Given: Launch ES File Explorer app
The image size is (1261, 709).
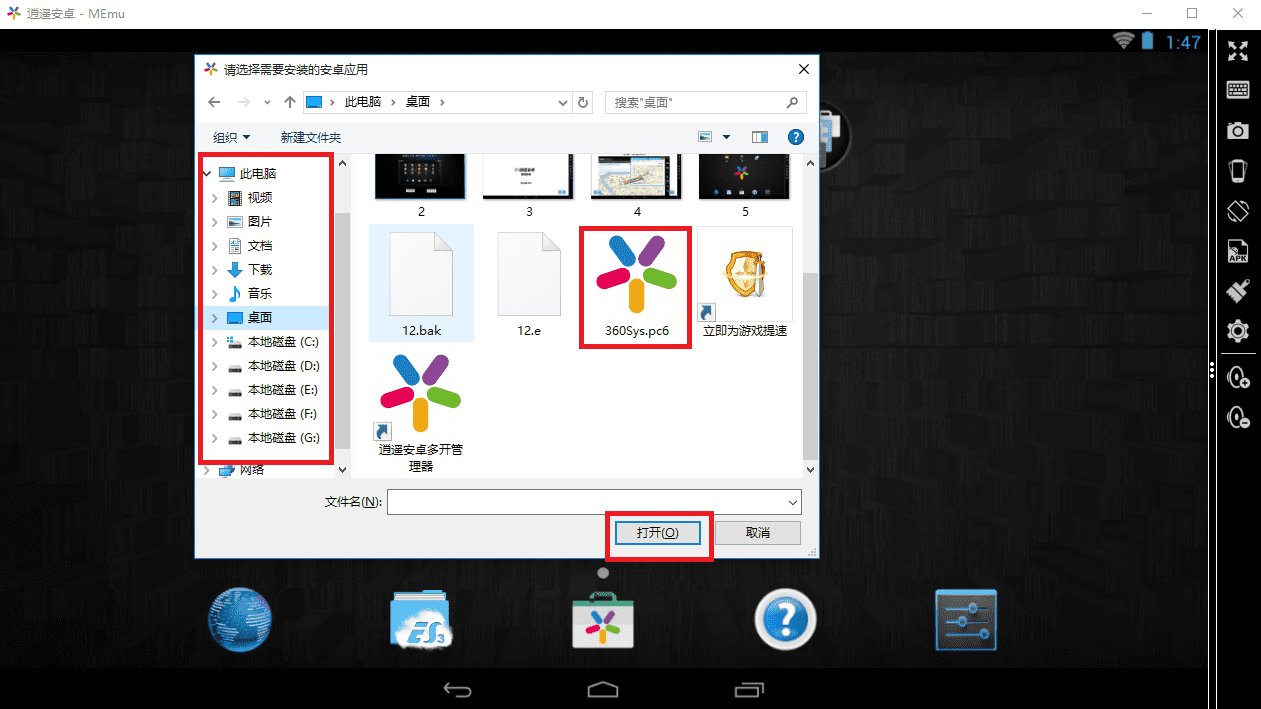Looking at the screenshot, I should point(422,621).
